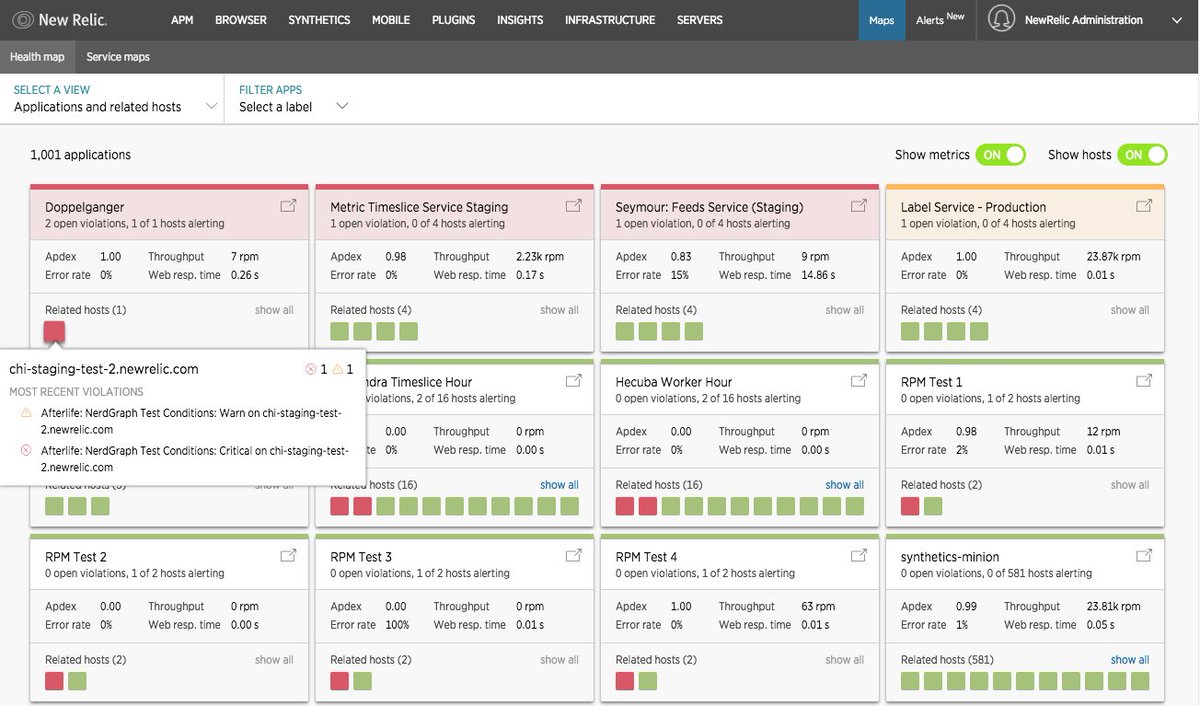Open Metric Timeslice Service Staging external link icon
Image resolution: width=1200 pixels, height=706 pixels.
574,206
